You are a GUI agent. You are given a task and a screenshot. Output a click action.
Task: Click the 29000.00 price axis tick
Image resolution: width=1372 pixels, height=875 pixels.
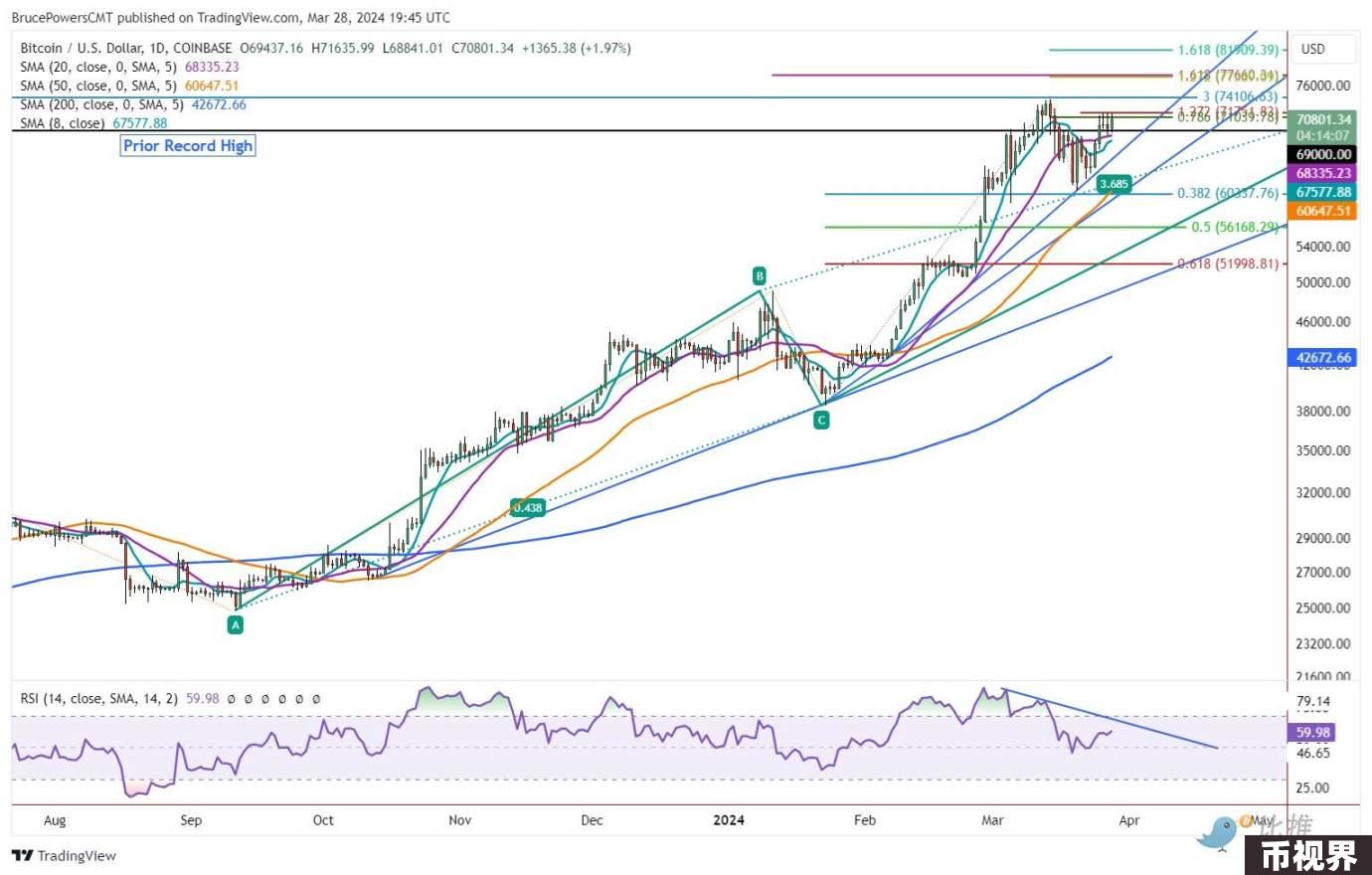(x=1324, y=538)
